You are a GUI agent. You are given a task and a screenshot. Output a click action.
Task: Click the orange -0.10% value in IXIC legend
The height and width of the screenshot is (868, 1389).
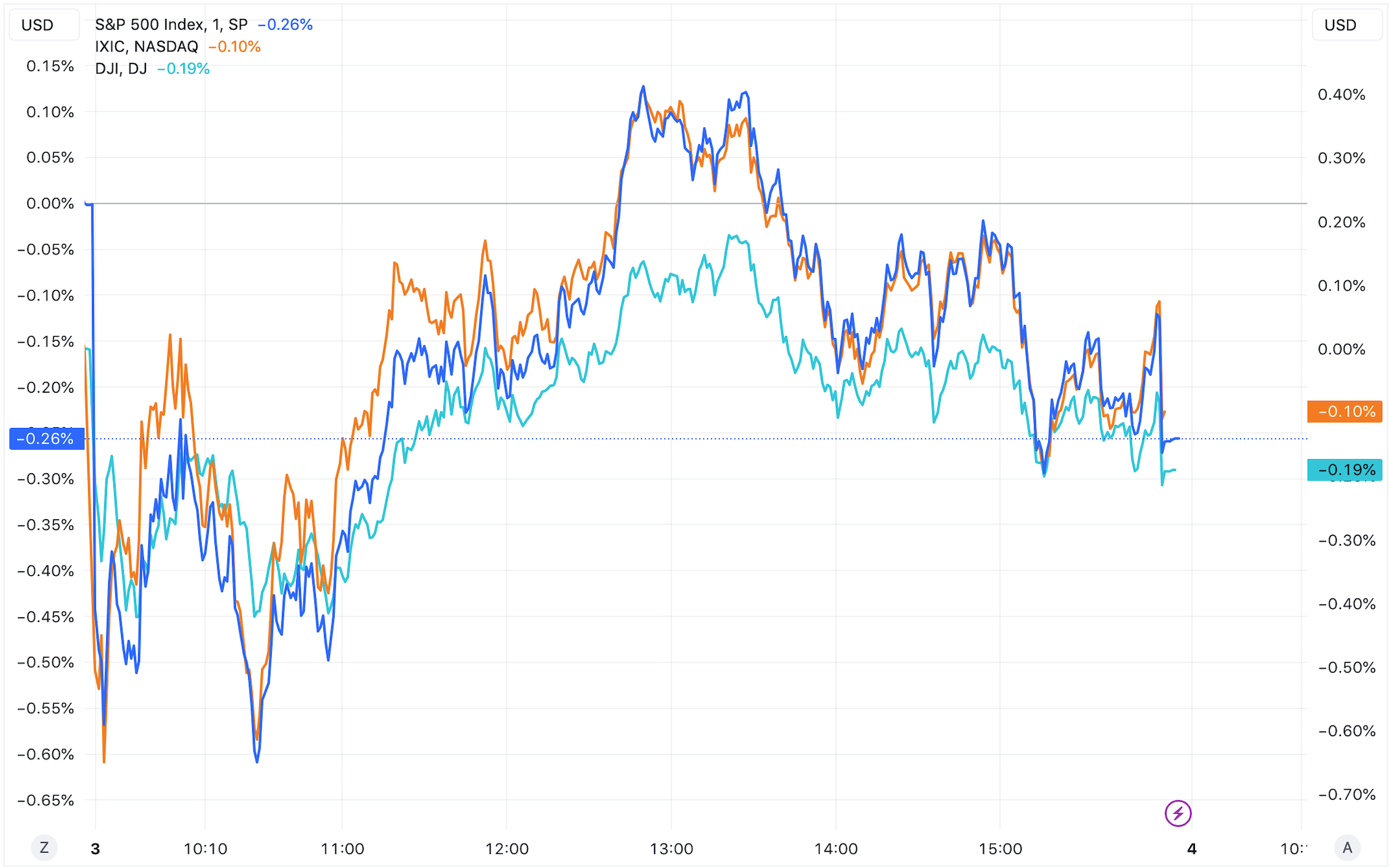[x=235, y=47]
